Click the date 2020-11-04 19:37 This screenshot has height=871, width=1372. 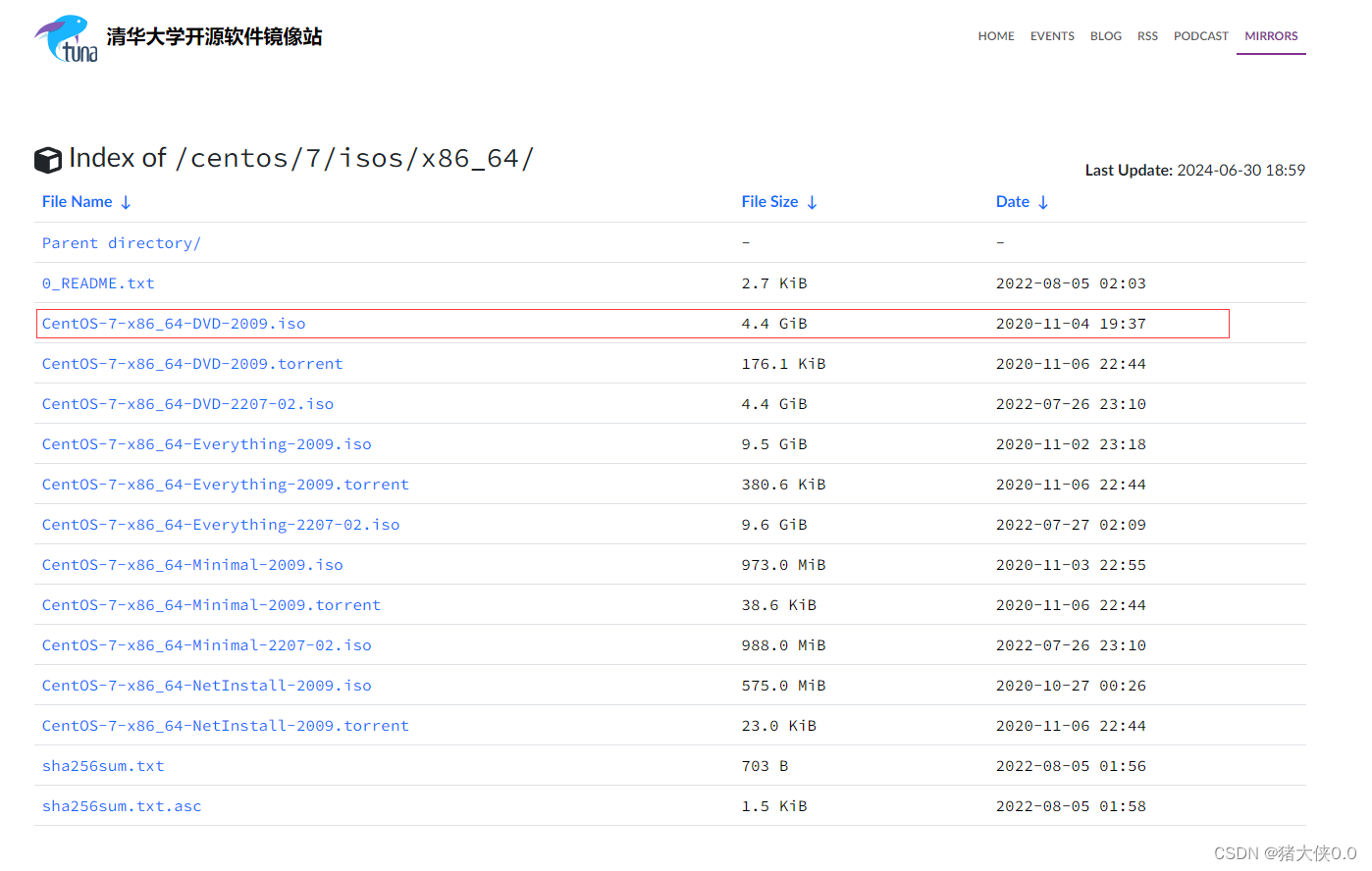pos(1071,324)
